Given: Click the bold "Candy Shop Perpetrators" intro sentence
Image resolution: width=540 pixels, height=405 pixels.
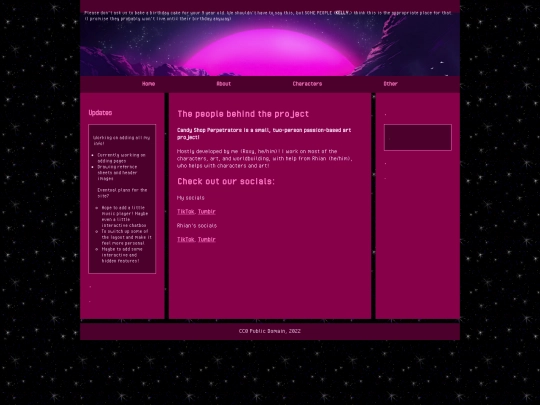Looking at the screenshot, I should pos(264,134).
